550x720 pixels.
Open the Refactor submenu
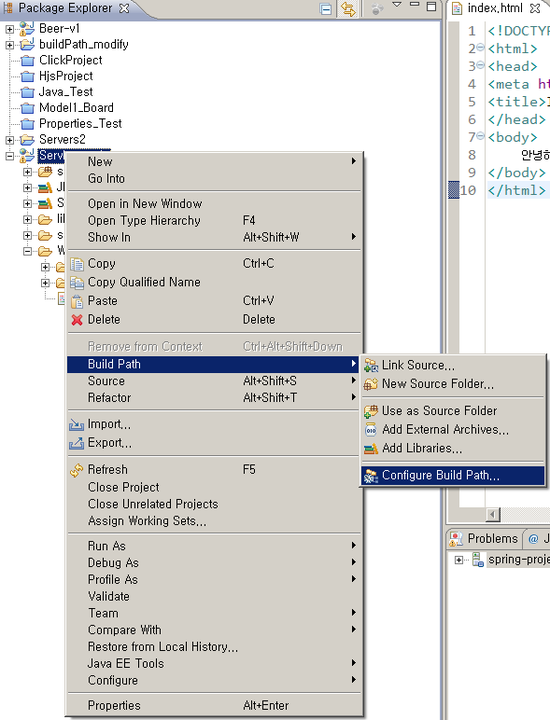point(213,398)
